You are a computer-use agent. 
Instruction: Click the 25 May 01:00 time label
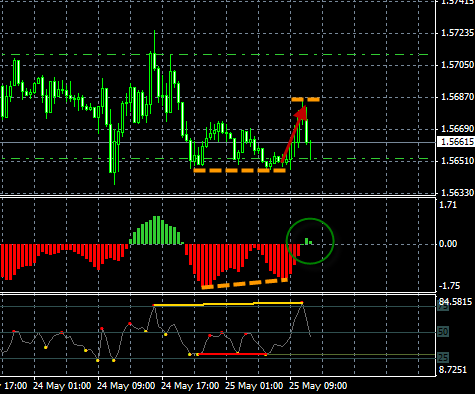[254, 386]
